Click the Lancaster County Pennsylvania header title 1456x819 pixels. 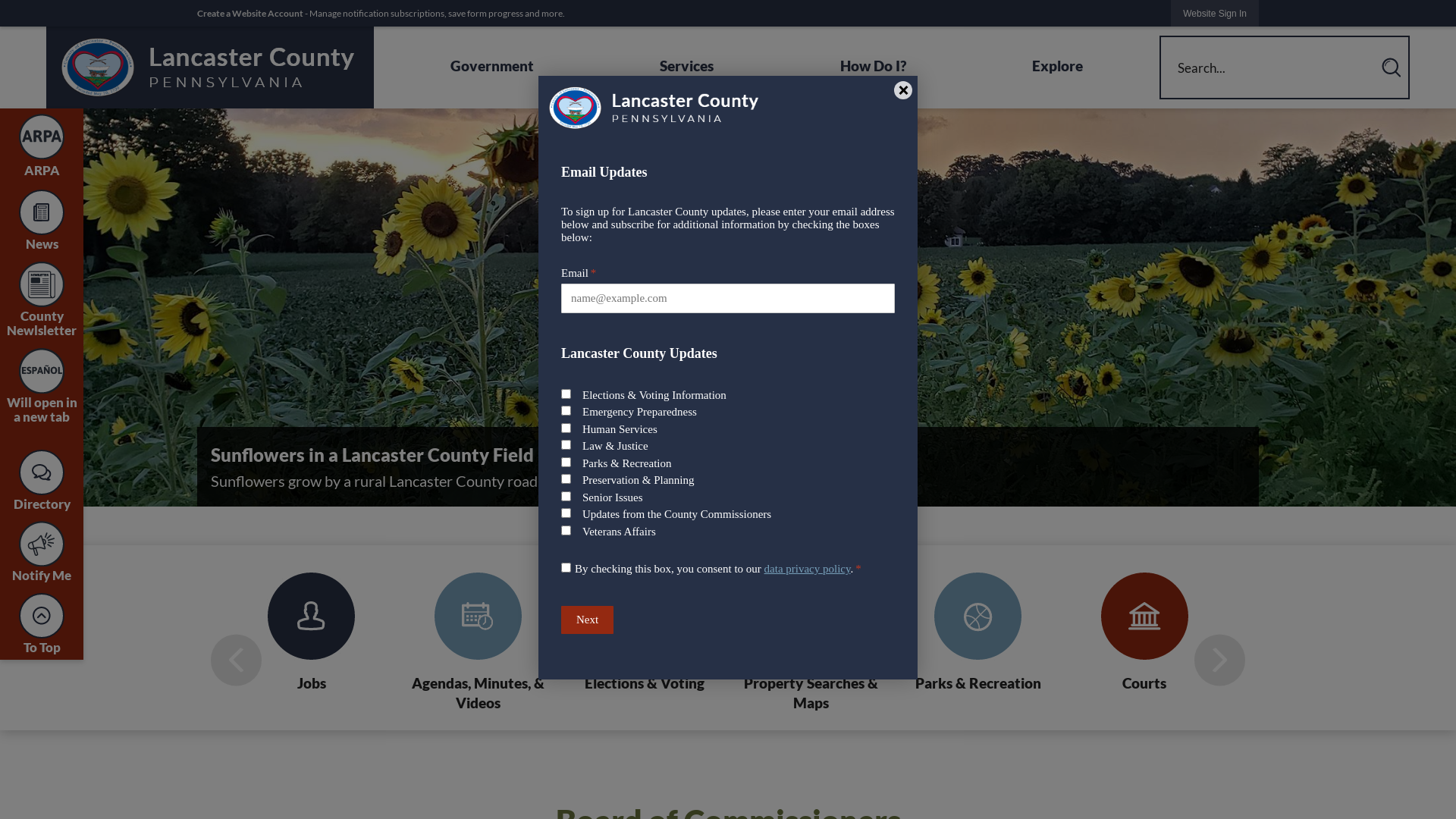(251, 67)
